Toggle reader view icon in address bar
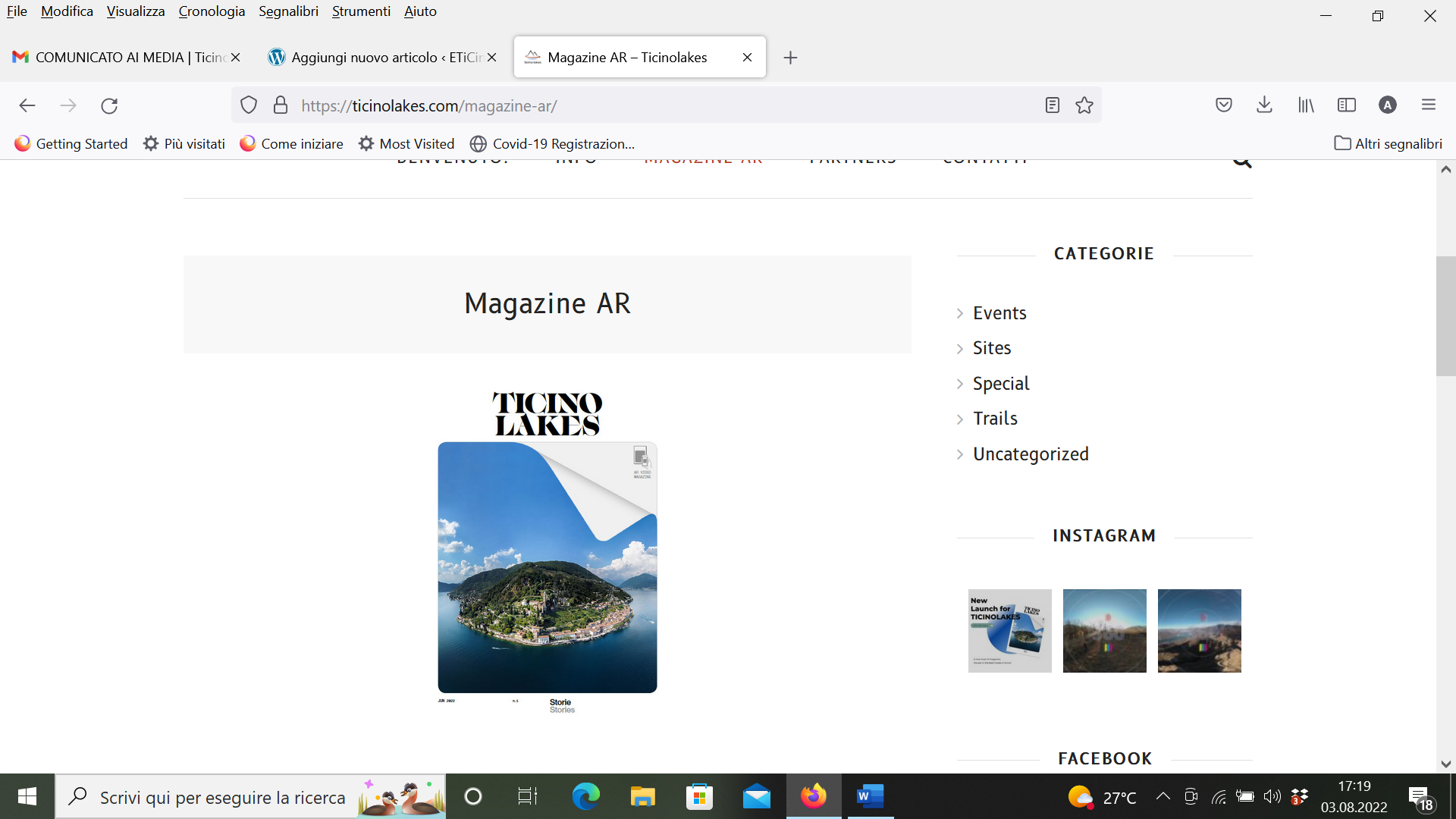 pyautogui.click(x=1052, y=105)
